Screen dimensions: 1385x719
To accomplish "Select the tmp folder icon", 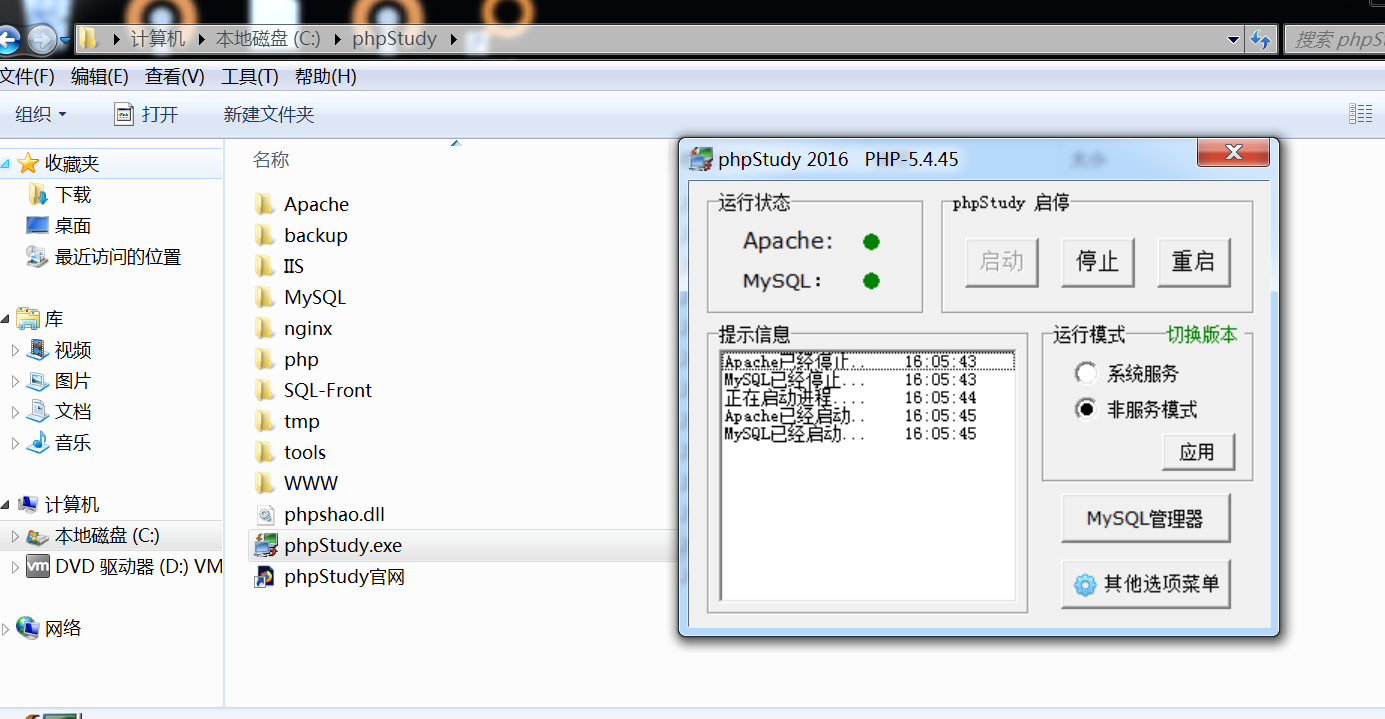I will (265, 421).
